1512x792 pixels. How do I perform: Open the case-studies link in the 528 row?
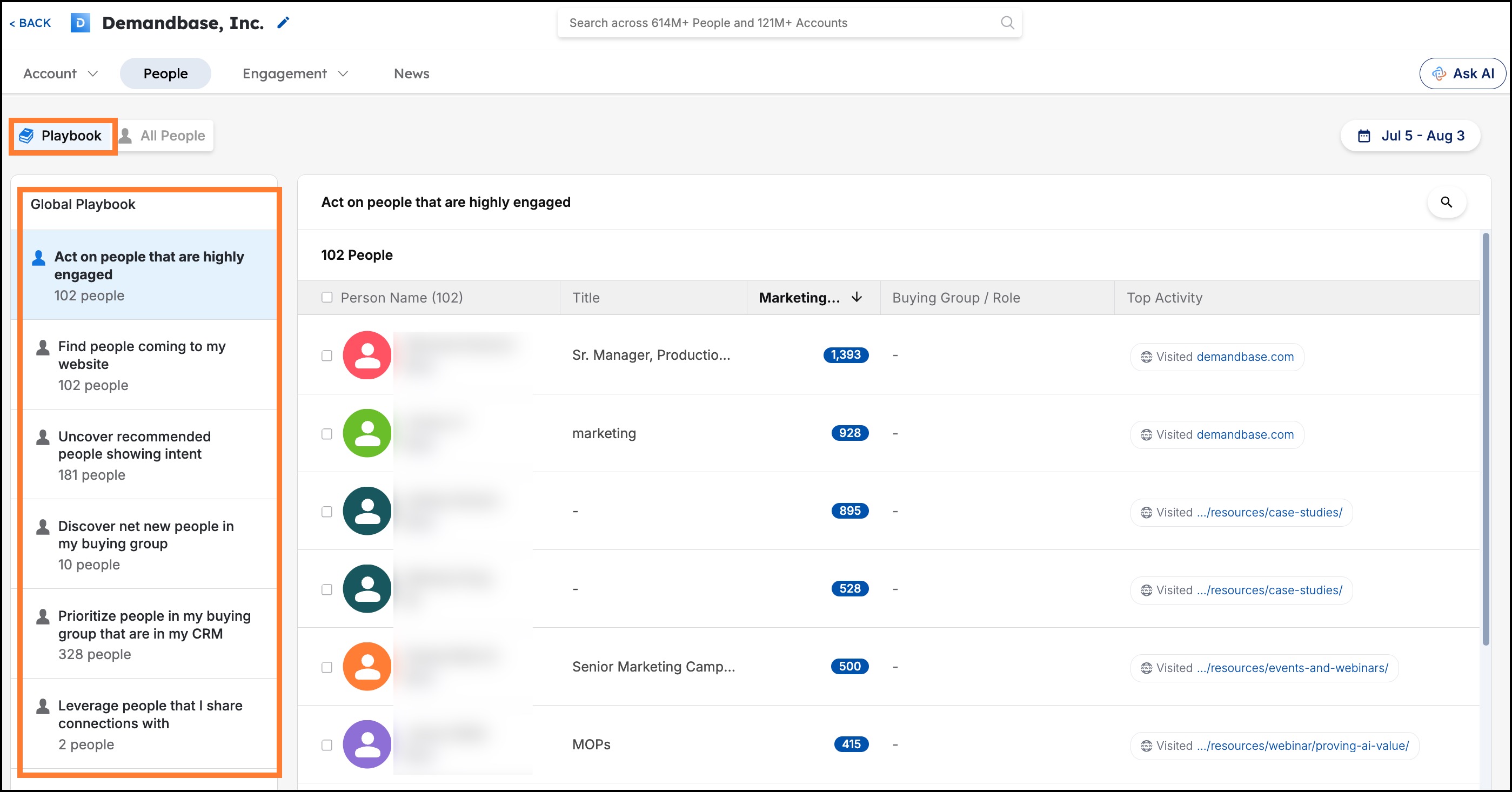1269,590
